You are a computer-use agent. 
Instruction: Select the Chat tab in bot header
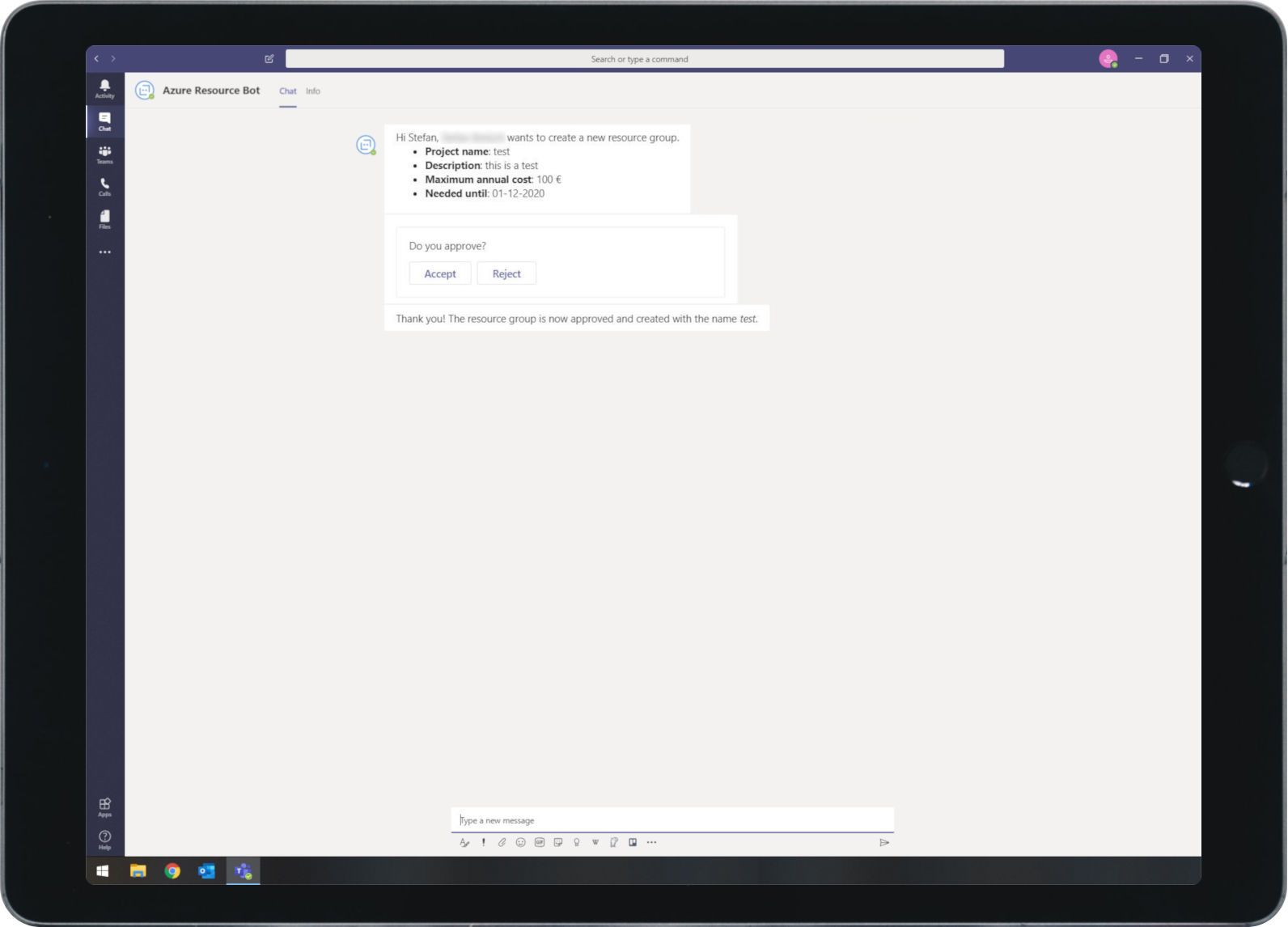tap(287, 91)
